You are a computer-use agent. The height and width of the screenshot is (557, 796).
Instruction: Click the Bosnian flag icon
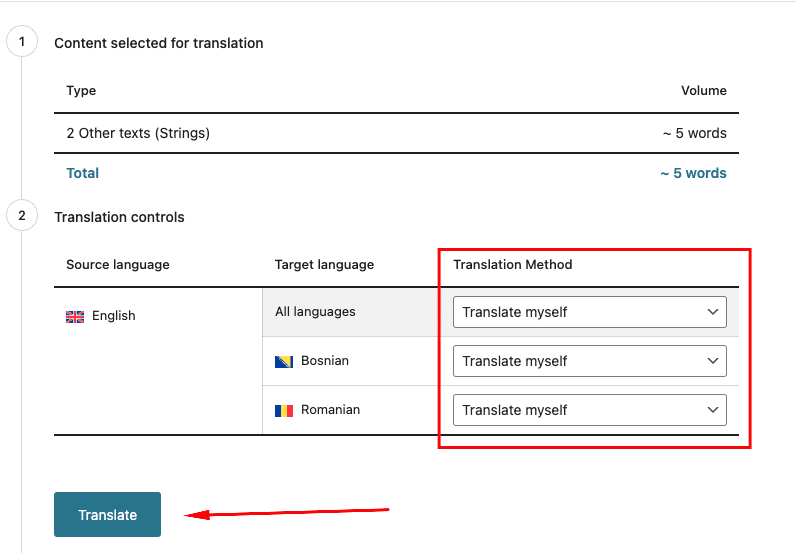[284, 362]
